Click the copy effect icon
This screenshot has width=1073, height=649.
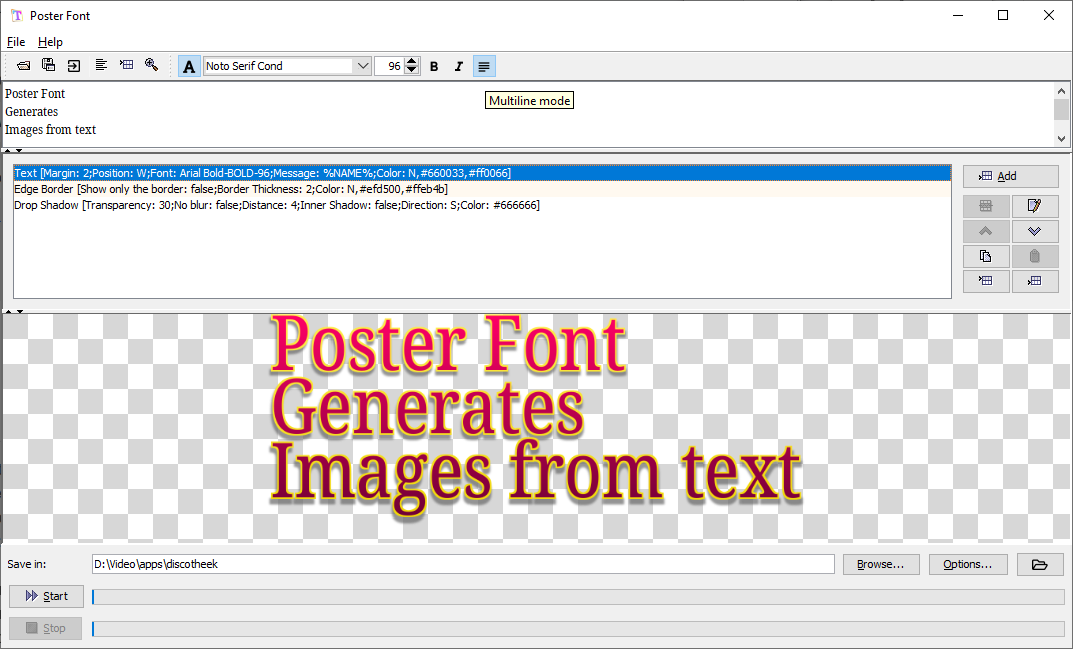(x=986, y=256)
